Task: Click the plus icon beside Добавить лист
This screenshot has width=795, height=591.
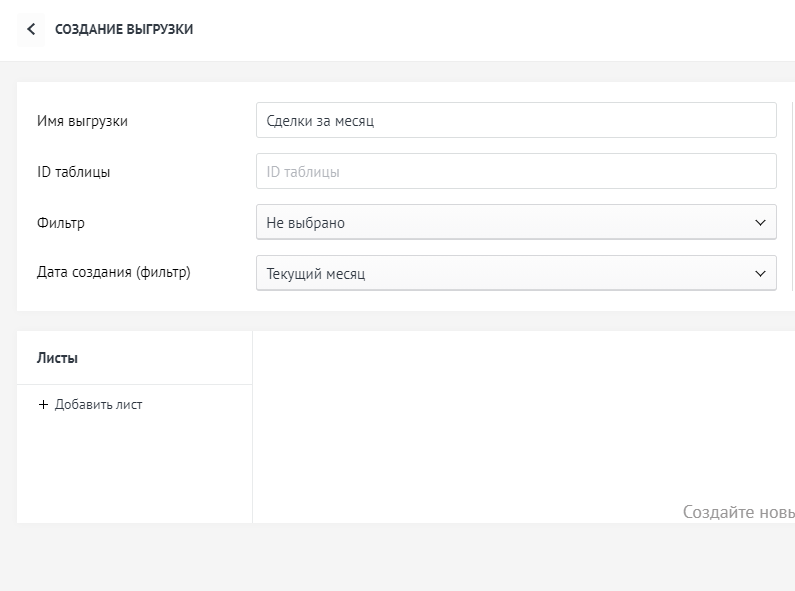Action: tap(43, 405)
